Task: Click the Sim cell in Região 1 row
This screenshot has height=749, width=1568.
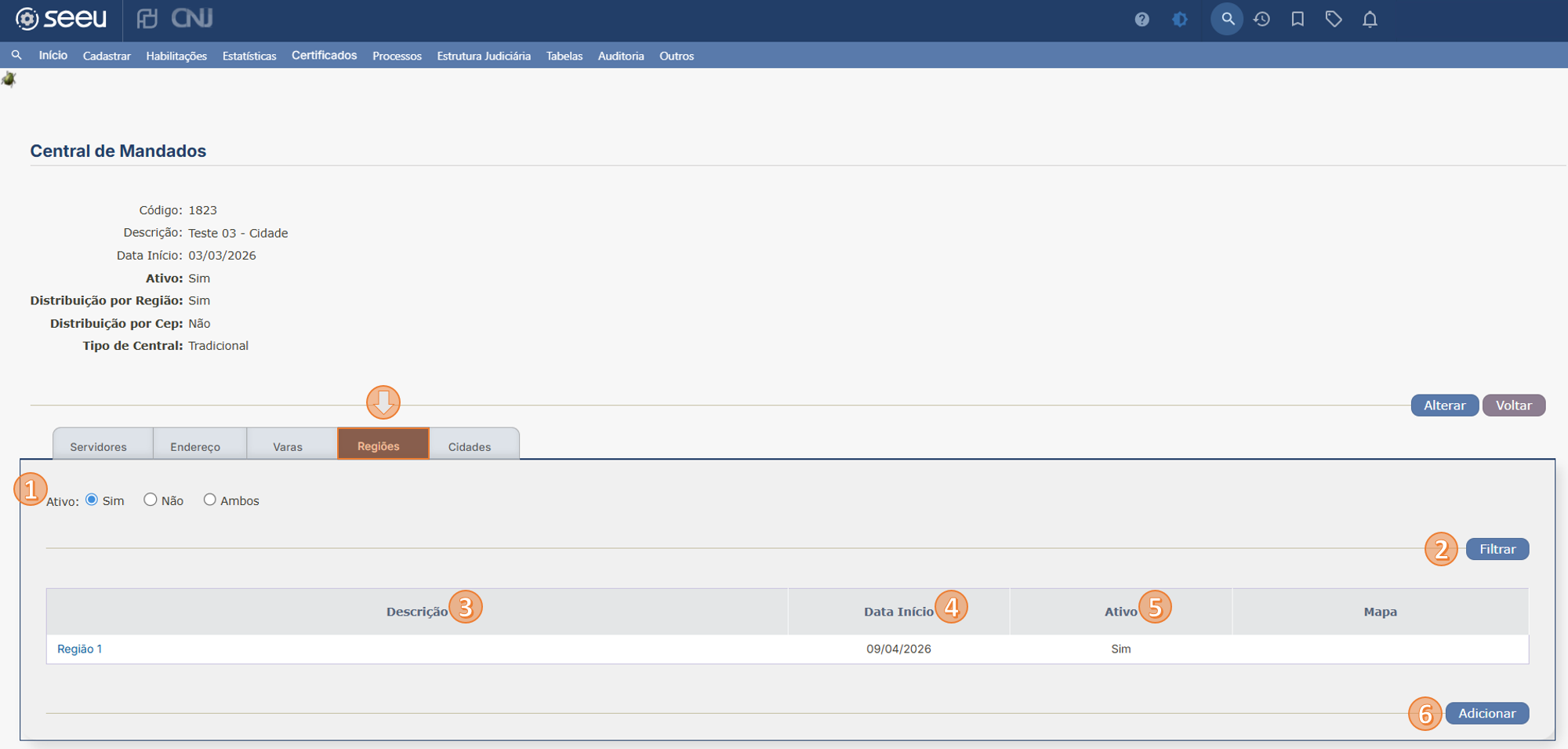Action: point(1121,649)
